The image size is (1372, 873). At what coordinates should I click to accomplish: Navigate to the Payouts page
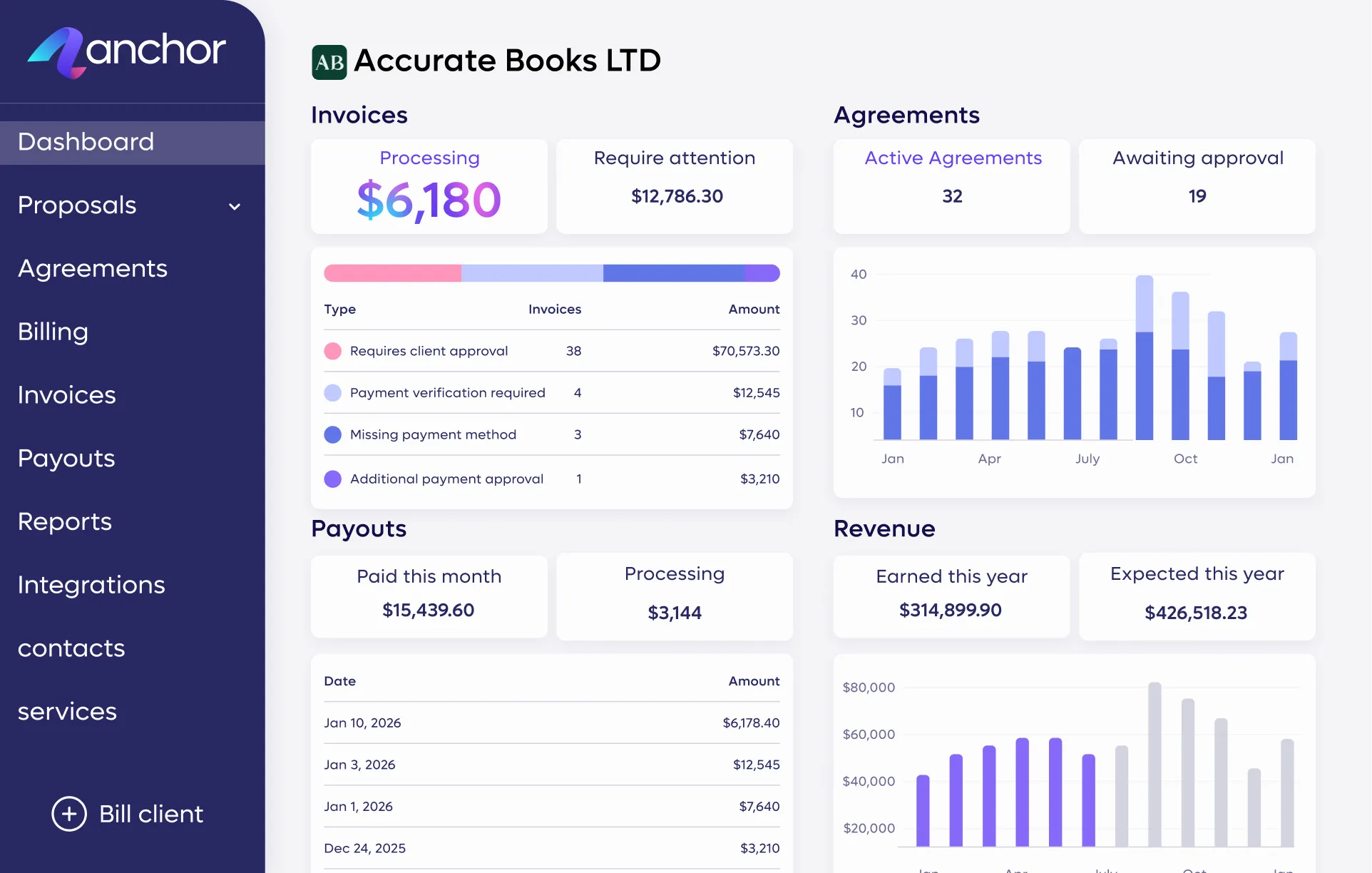tap(66, 458)
